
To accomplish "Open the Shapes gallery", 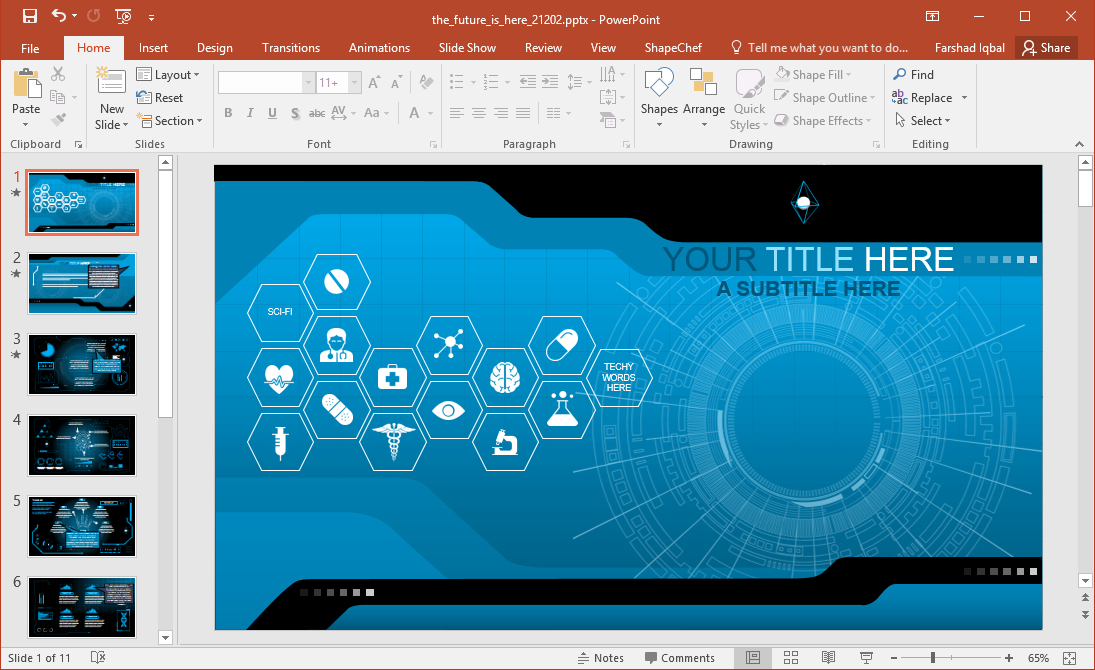I will [659, 98].
